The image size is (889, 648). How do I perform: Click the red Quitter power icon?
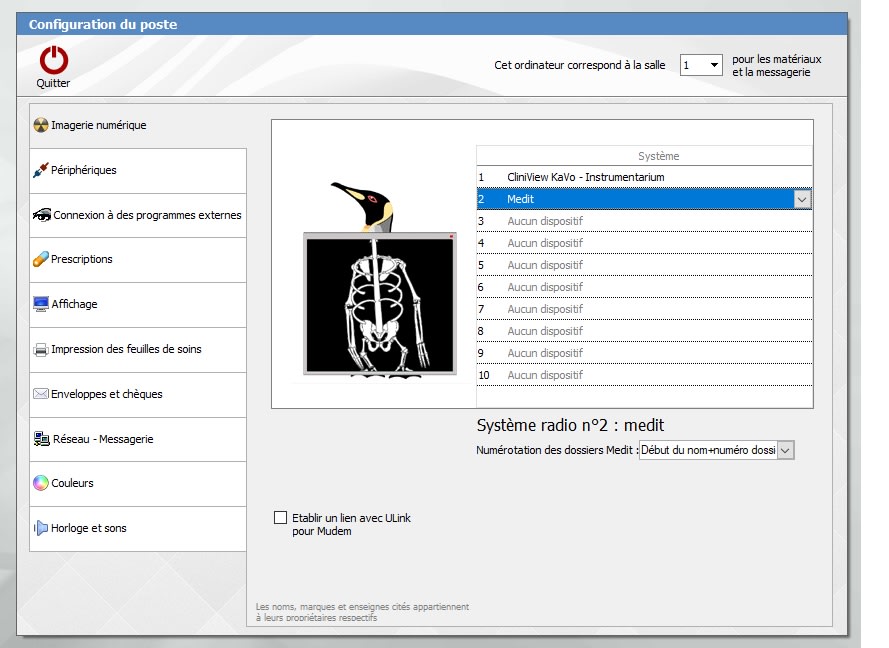[53, 60]
